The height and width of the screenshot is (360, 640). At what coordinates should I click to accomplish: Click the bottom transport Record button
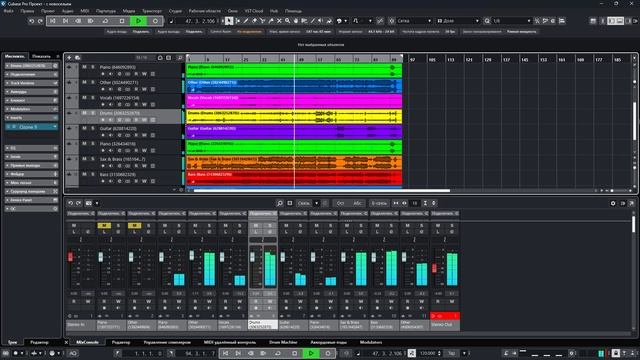click(x=328, y=353)
